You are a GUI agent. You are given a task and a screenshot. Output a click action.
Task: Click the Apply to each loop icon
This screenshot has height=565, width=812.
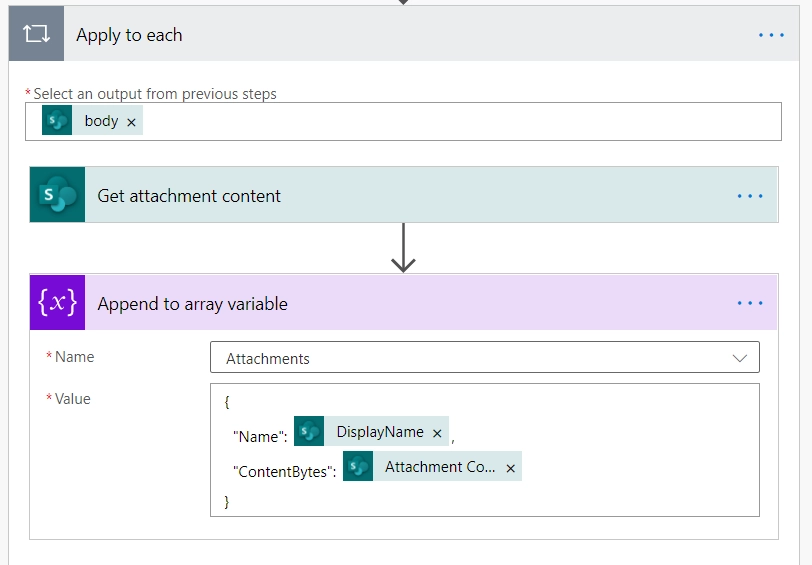[x=36, y=34]
